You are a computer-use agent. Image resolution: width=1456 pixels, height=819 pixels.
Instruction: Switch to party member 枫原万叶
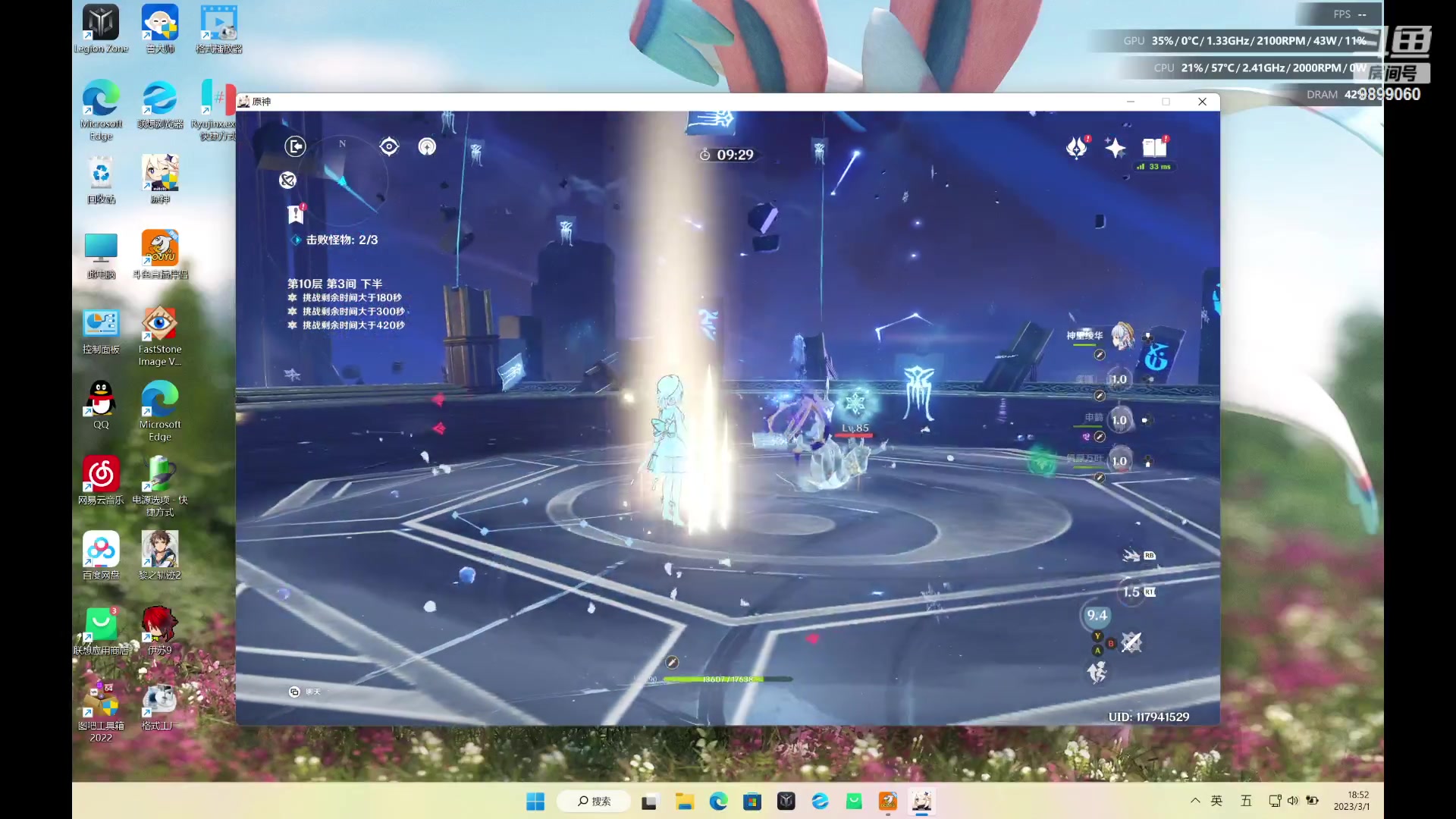point(1120,460)
